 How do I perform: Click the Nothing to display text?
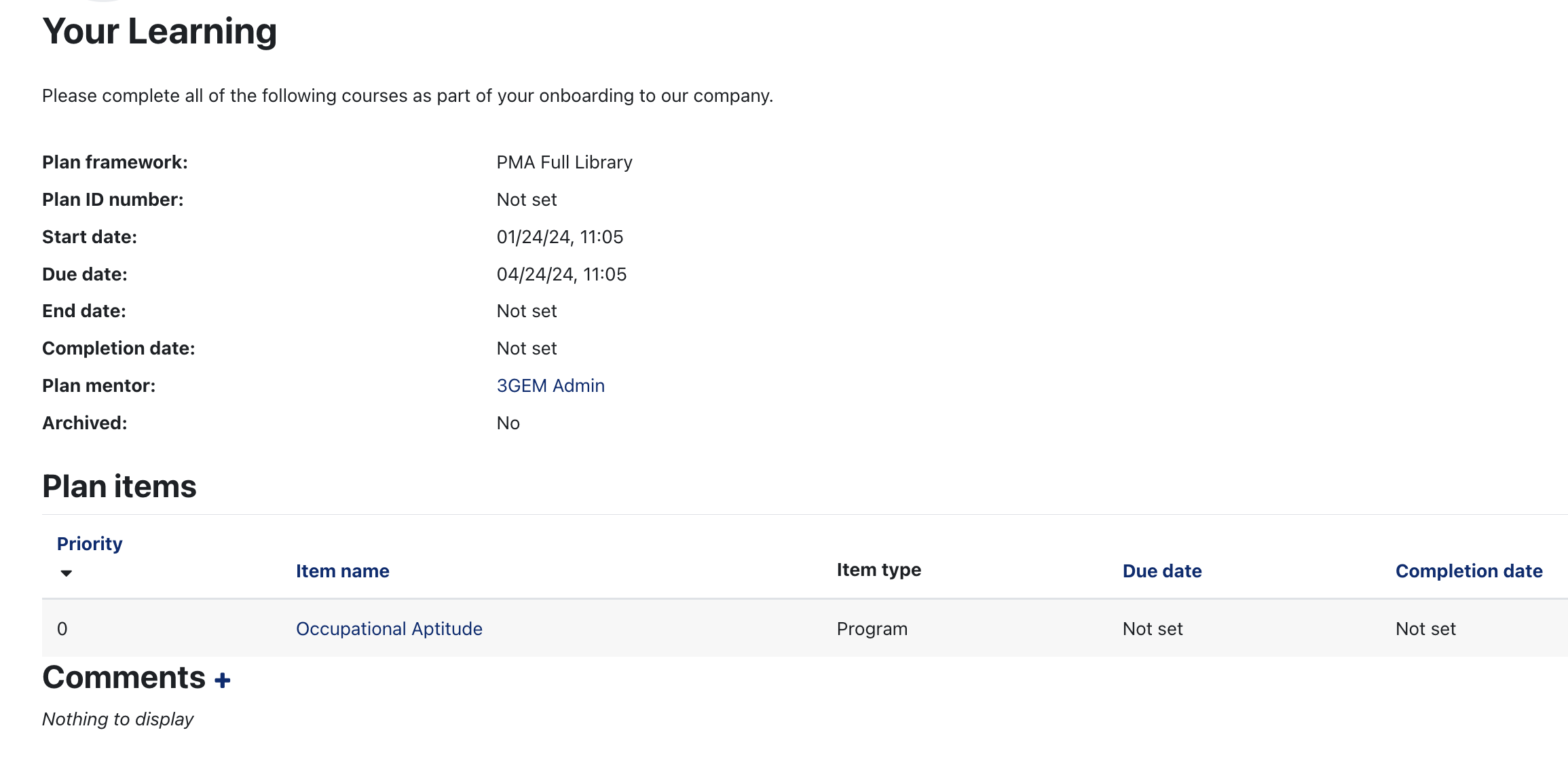(118, 719)
